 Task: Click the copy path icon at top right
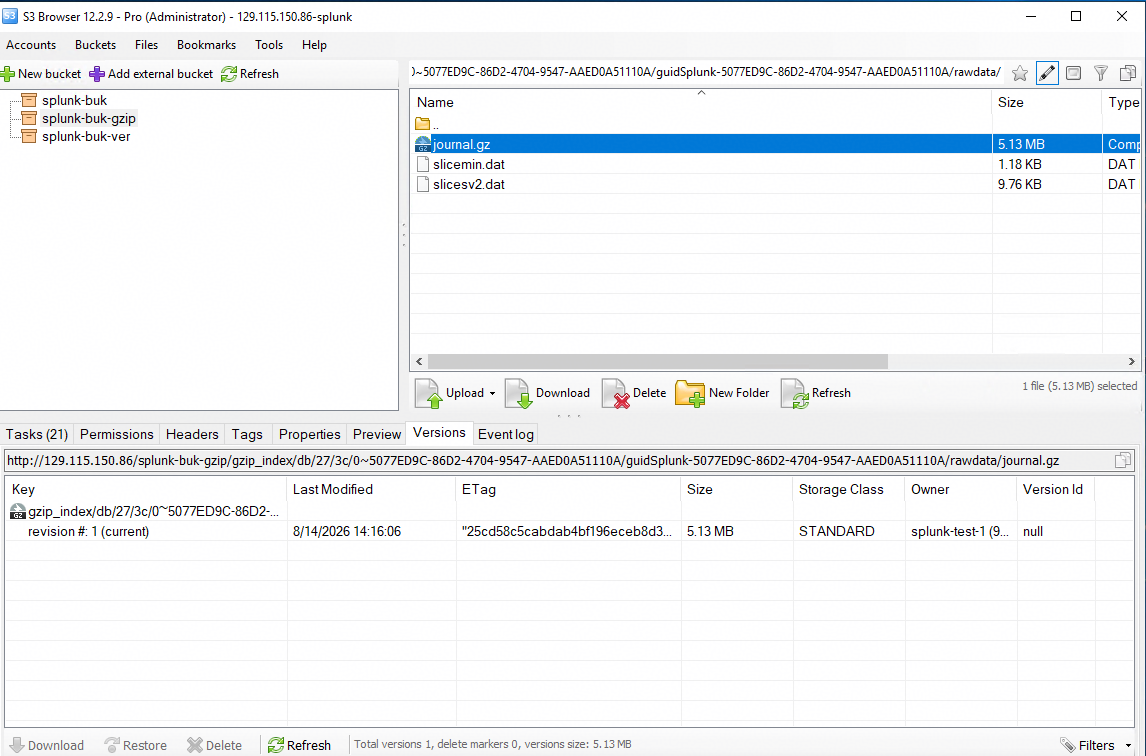coord(1128,73)
